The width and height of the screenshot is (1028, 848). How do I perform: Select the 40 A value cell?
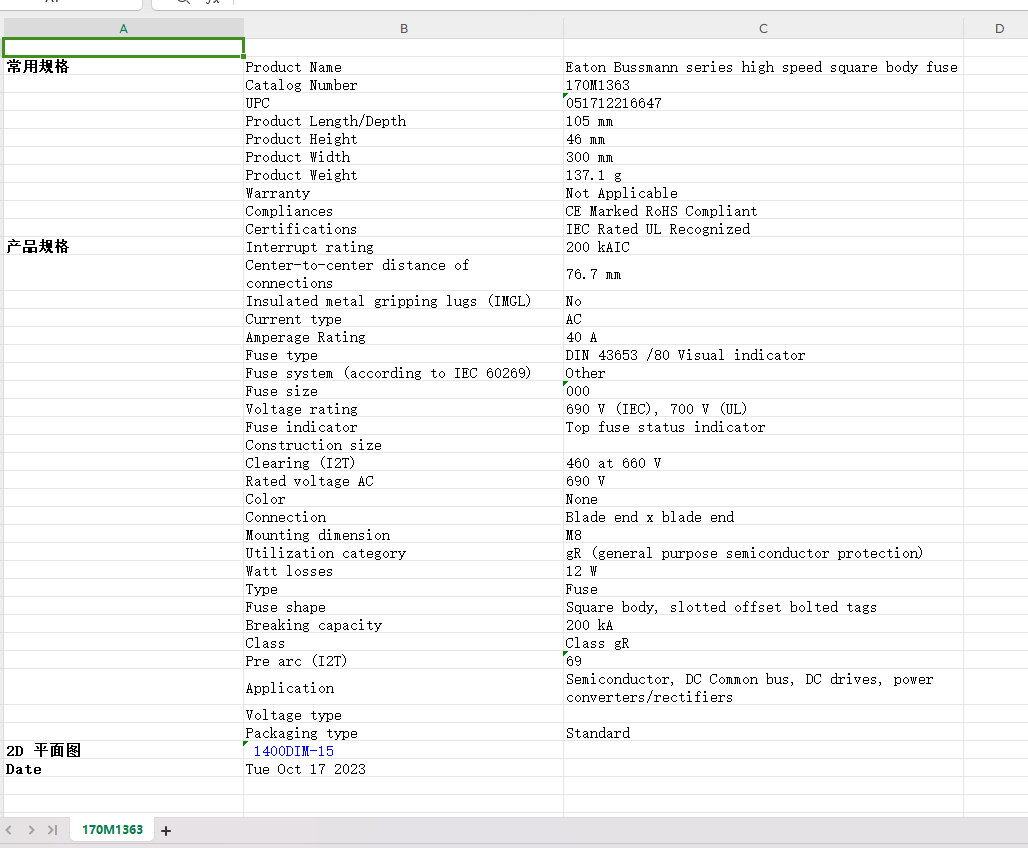pos(763,336)
